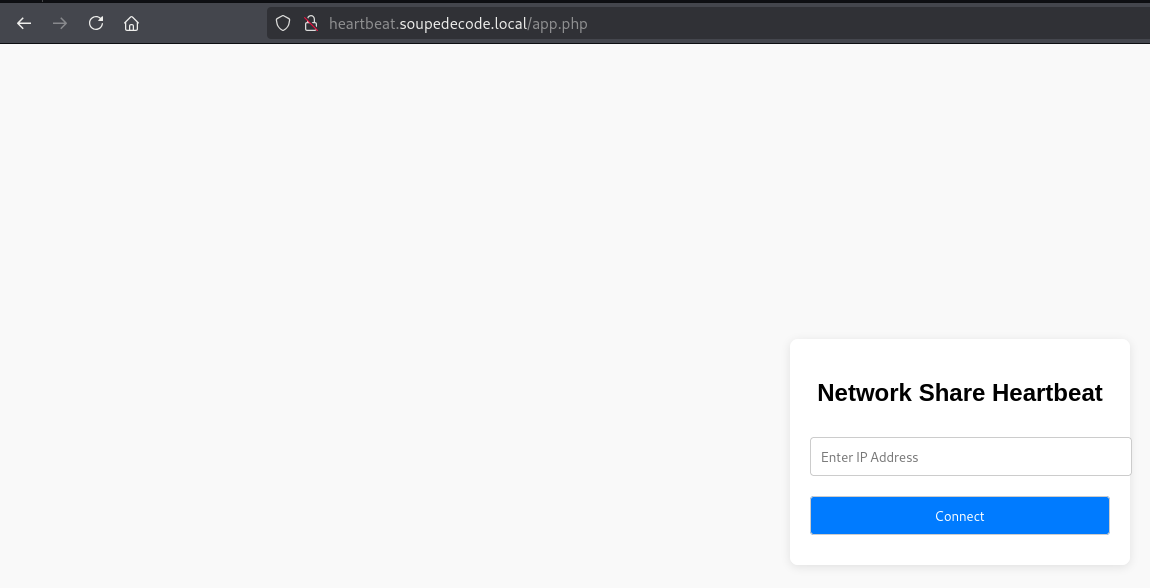Show insecure connection lock info
Screen dimensions: 1150x588
coord(311,23)
